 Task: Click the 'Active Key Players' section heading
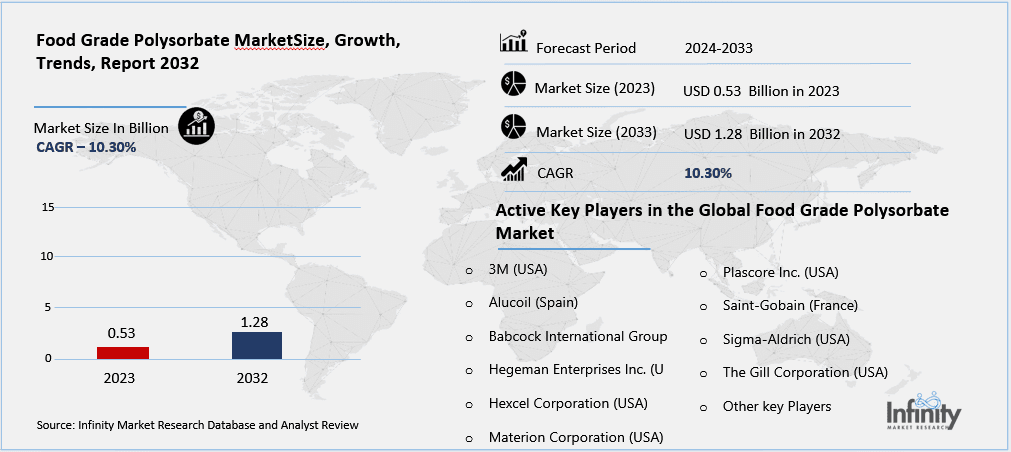click(x=722, y=222)
